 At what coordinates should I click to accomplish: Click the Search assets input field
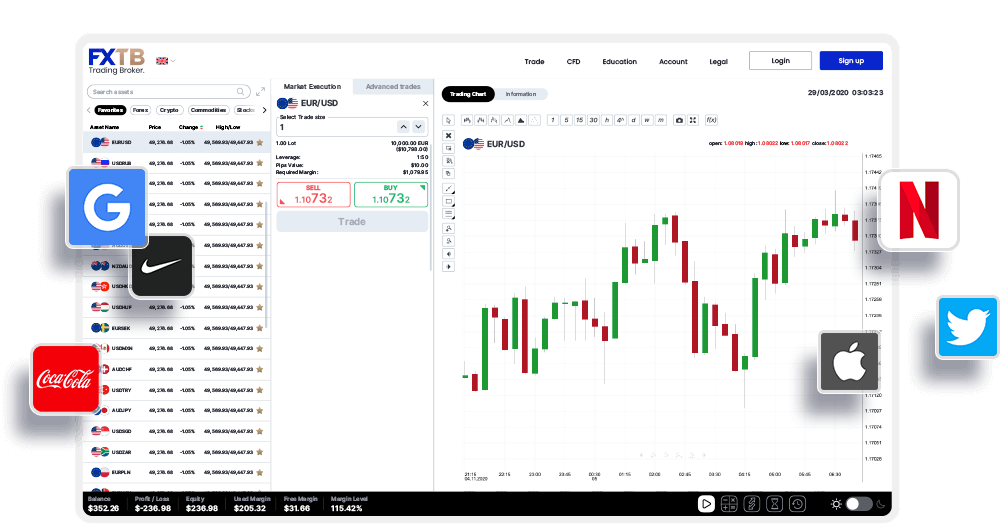pyautogui.click(x=169, y=92)
